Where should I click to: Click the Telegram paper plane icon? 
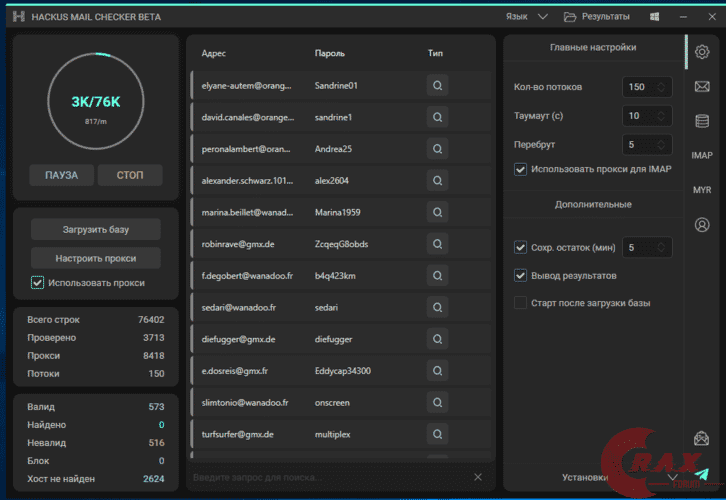pyautogui.click(x=702, y=474)
